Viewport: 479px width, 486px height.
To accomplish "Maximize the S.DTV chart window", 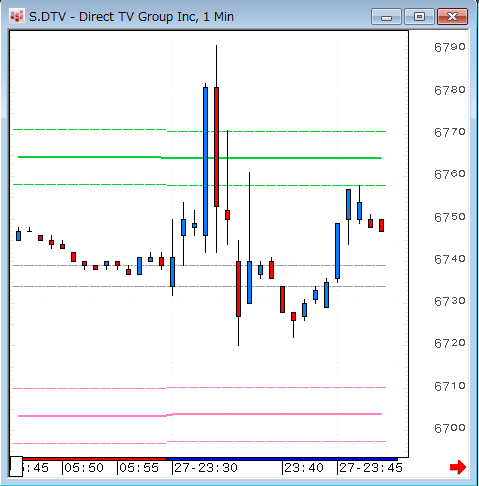I will [x=419, y=17].
